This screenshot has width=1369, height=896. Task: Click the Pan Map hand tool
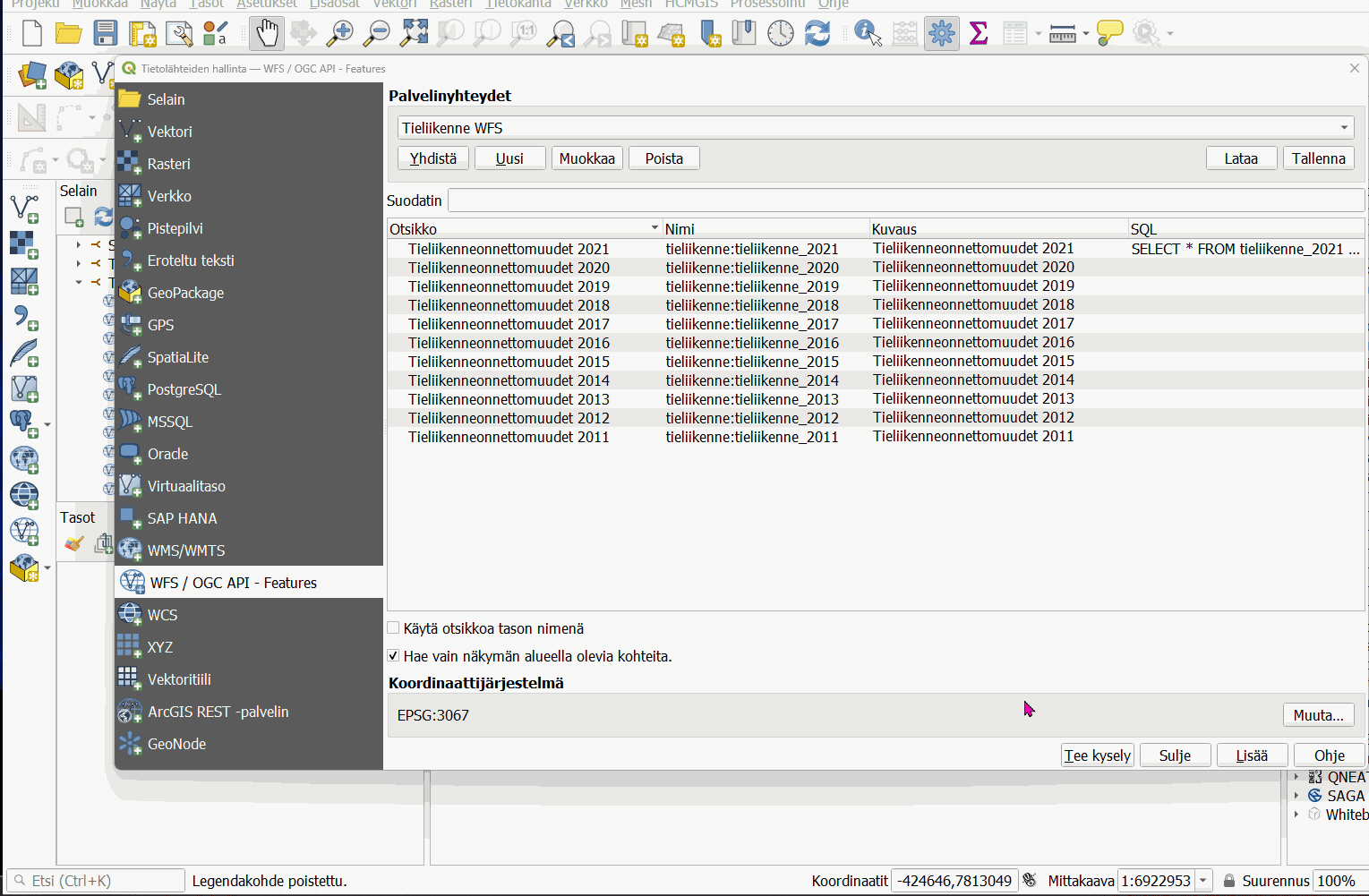click(x=267, y=34)
